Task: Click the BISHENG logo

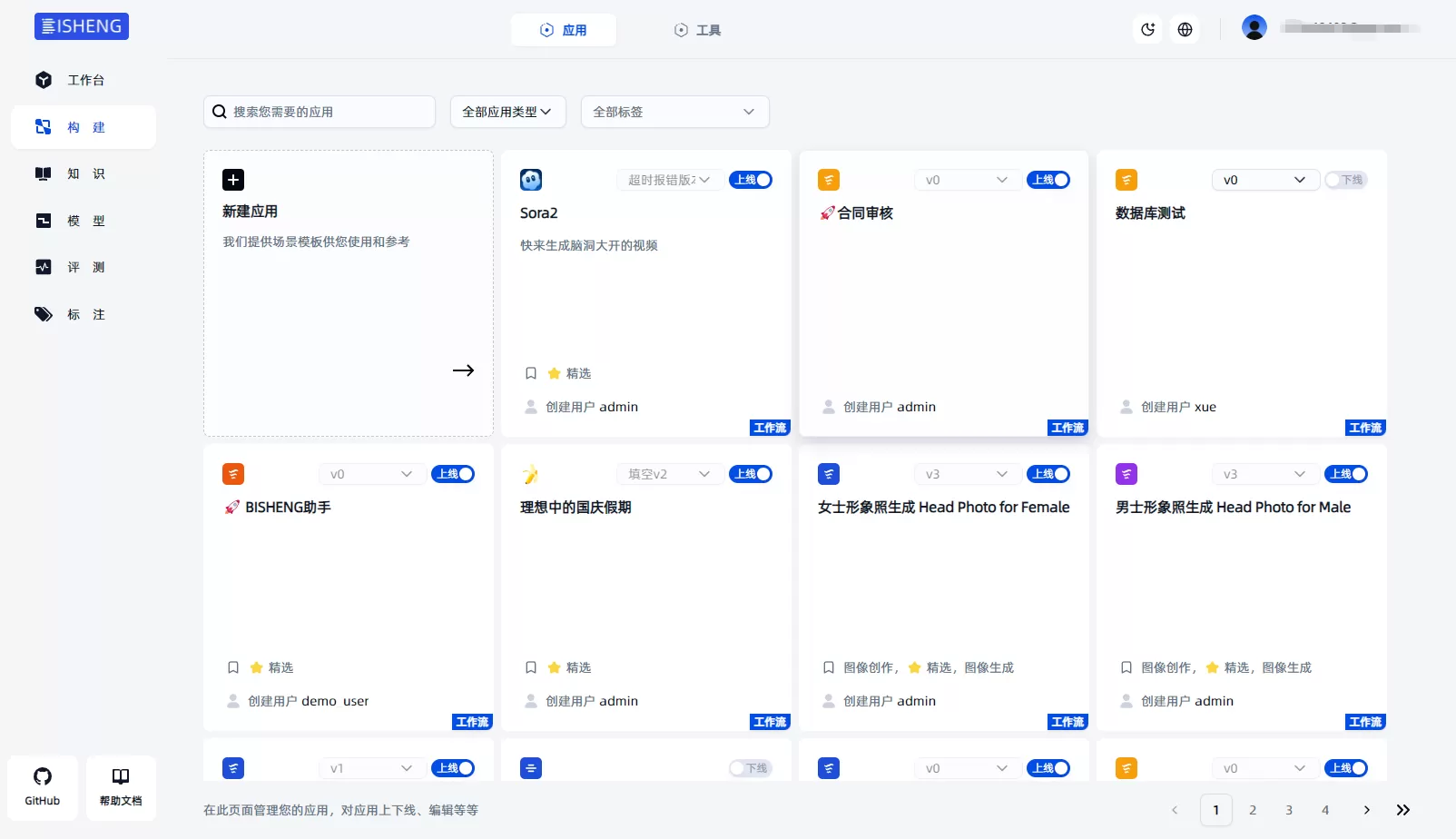Action: click(x=82, y=26)
